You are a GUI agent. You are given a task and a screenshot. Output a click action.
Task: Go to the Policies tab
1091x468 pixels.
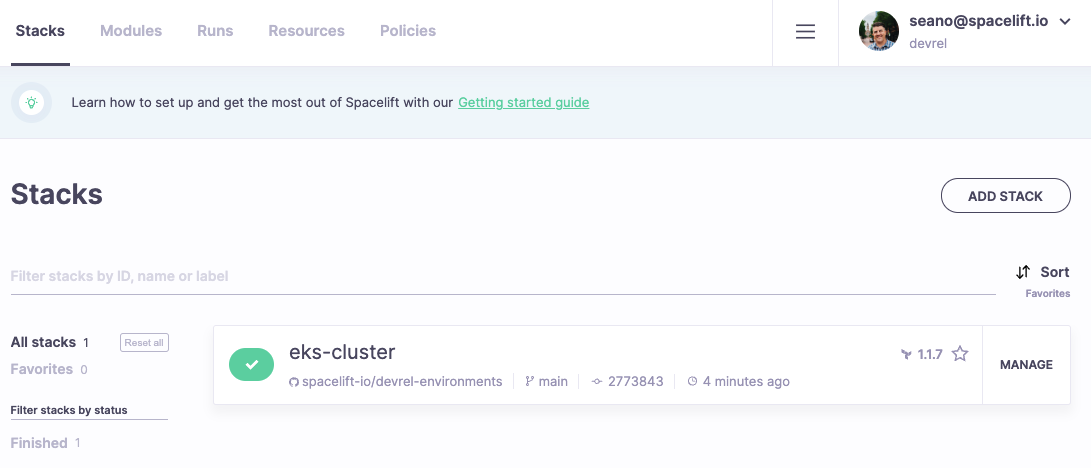pos(408,31)
